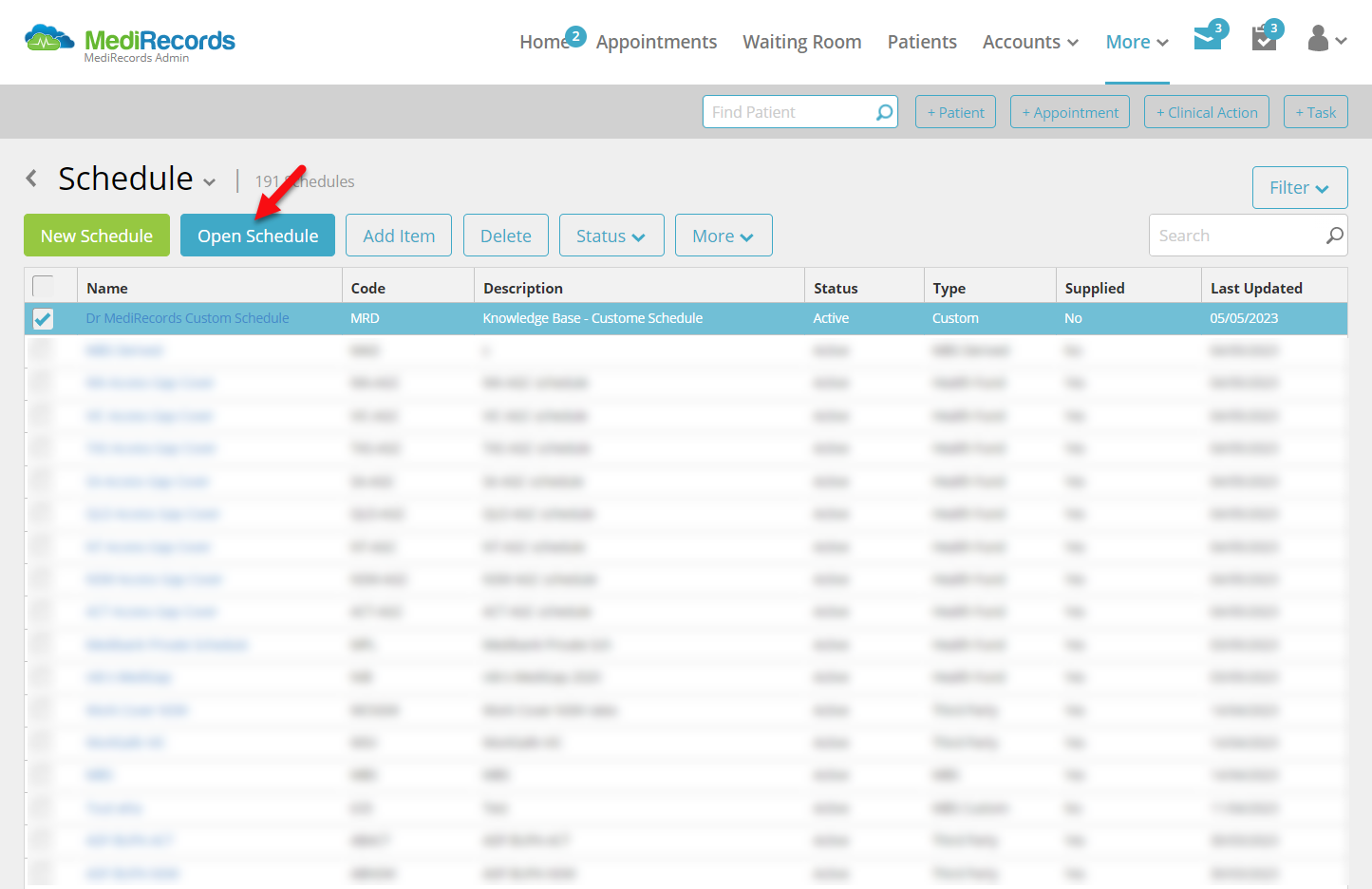The width and height of the screenshot is (1372, 889).
Task: Open the Dr MediRecords Custom Schedule link
Action: pyautogui.click(x=187, y=318)
